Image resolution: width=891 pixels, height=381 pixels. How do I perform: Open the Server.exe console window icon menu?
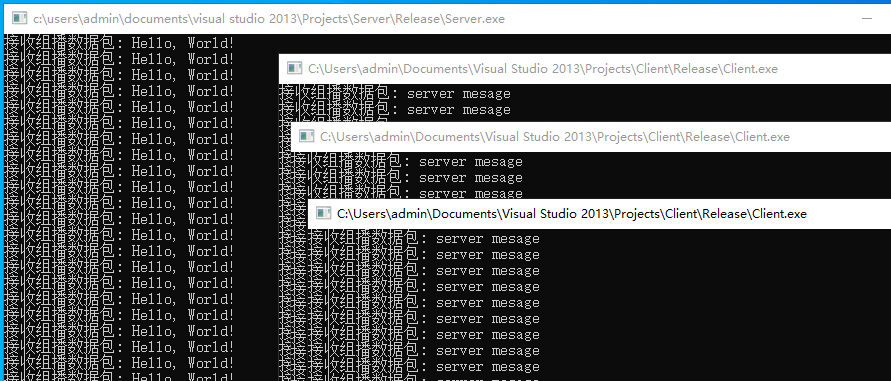(x=19, y=18)
